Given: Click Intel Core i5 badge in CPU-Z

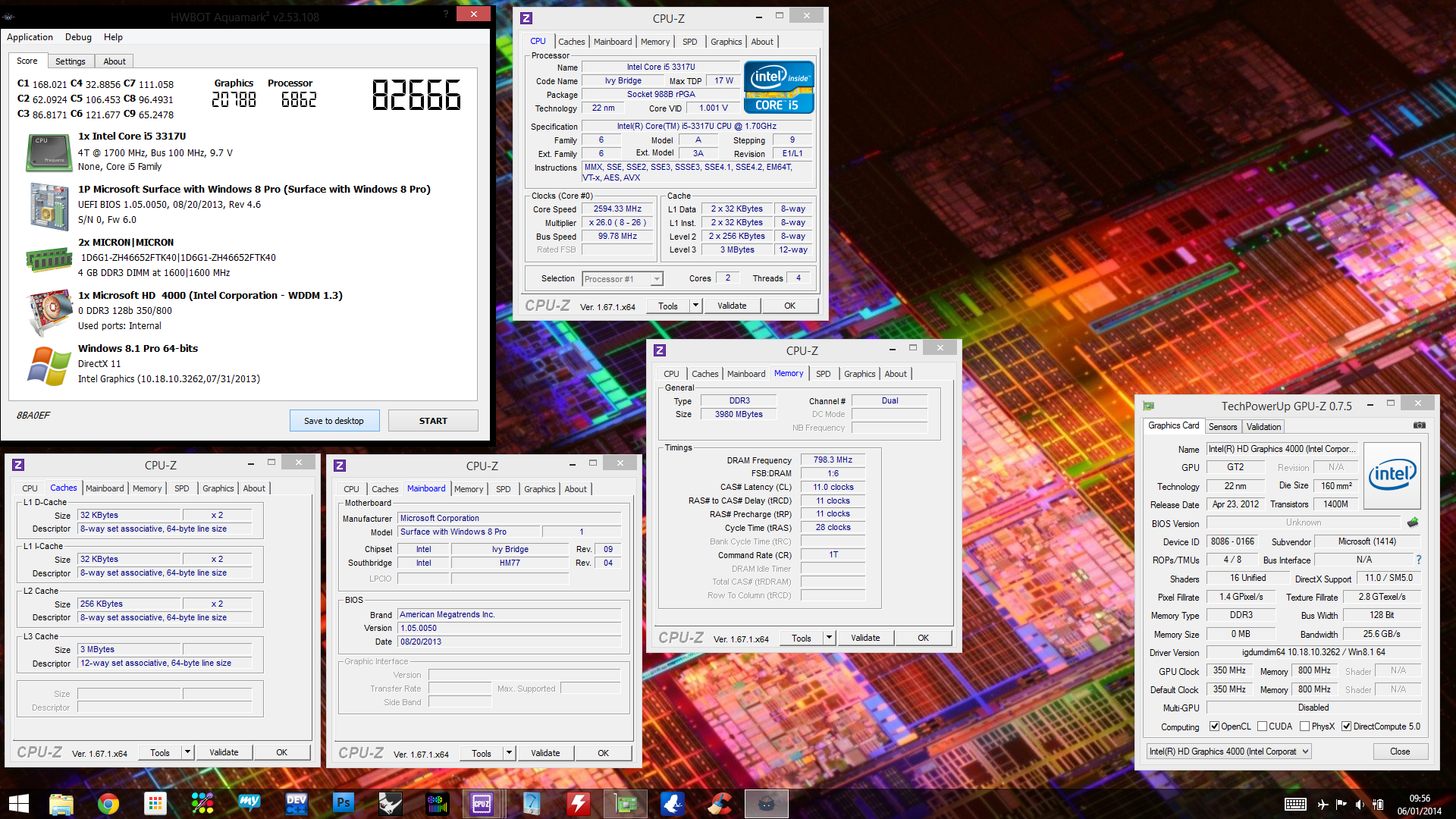Looking at the screenshot, I should click(x=779, y=87).
